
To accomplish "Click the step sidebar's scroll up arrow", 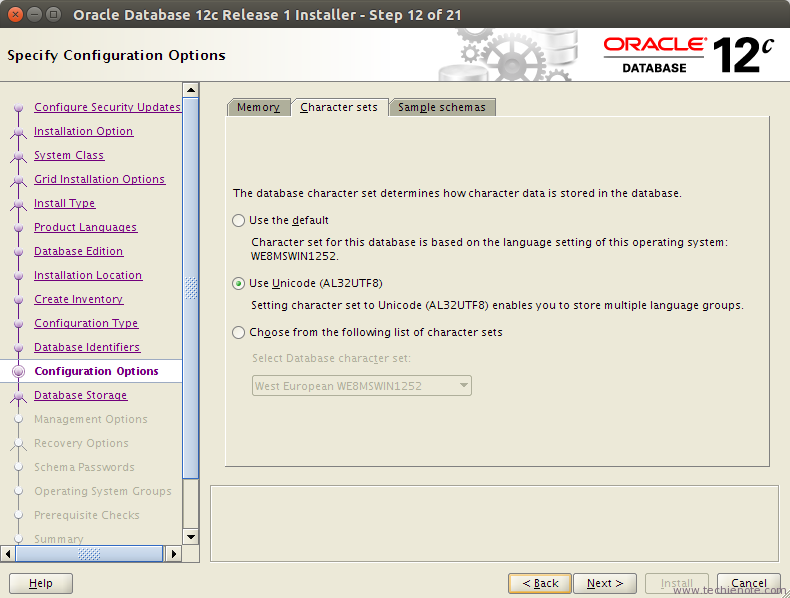I will (x=191, y=90).
